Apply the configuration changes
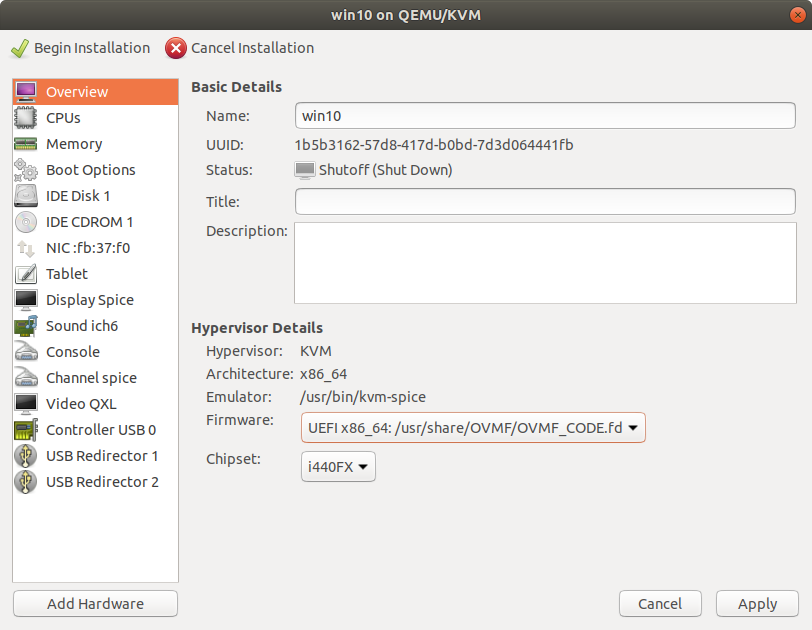The image size is (812, 630). pos(757,603)
